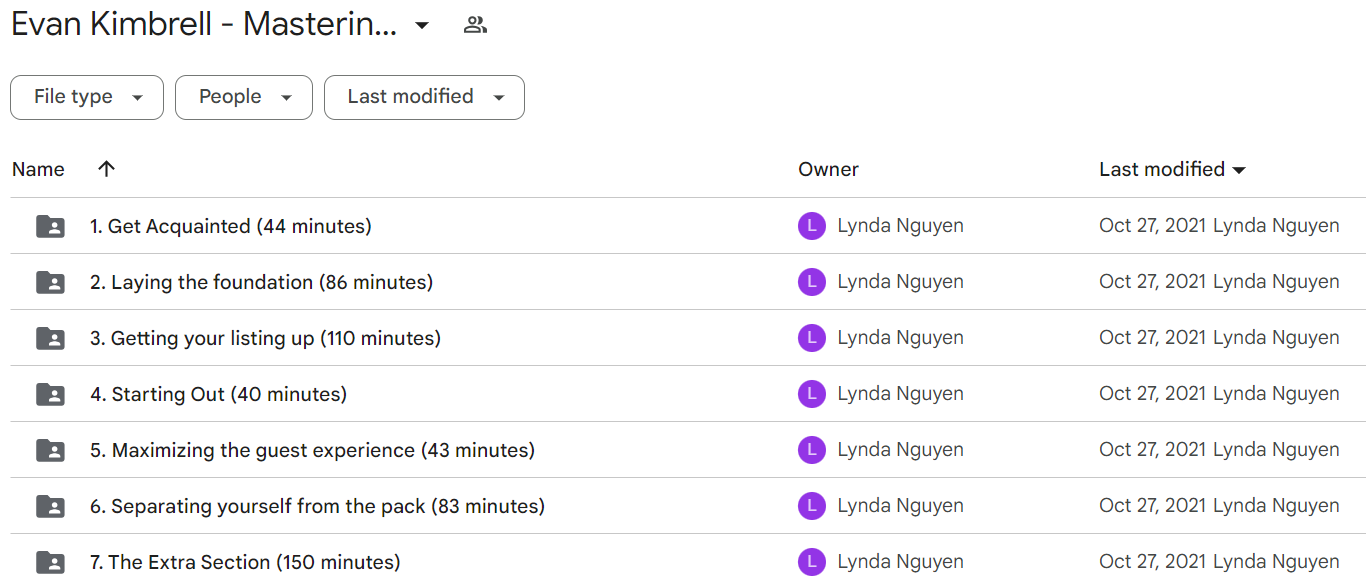
Task: Open the folder title dropdown arrow
Action: click(422, 26)
